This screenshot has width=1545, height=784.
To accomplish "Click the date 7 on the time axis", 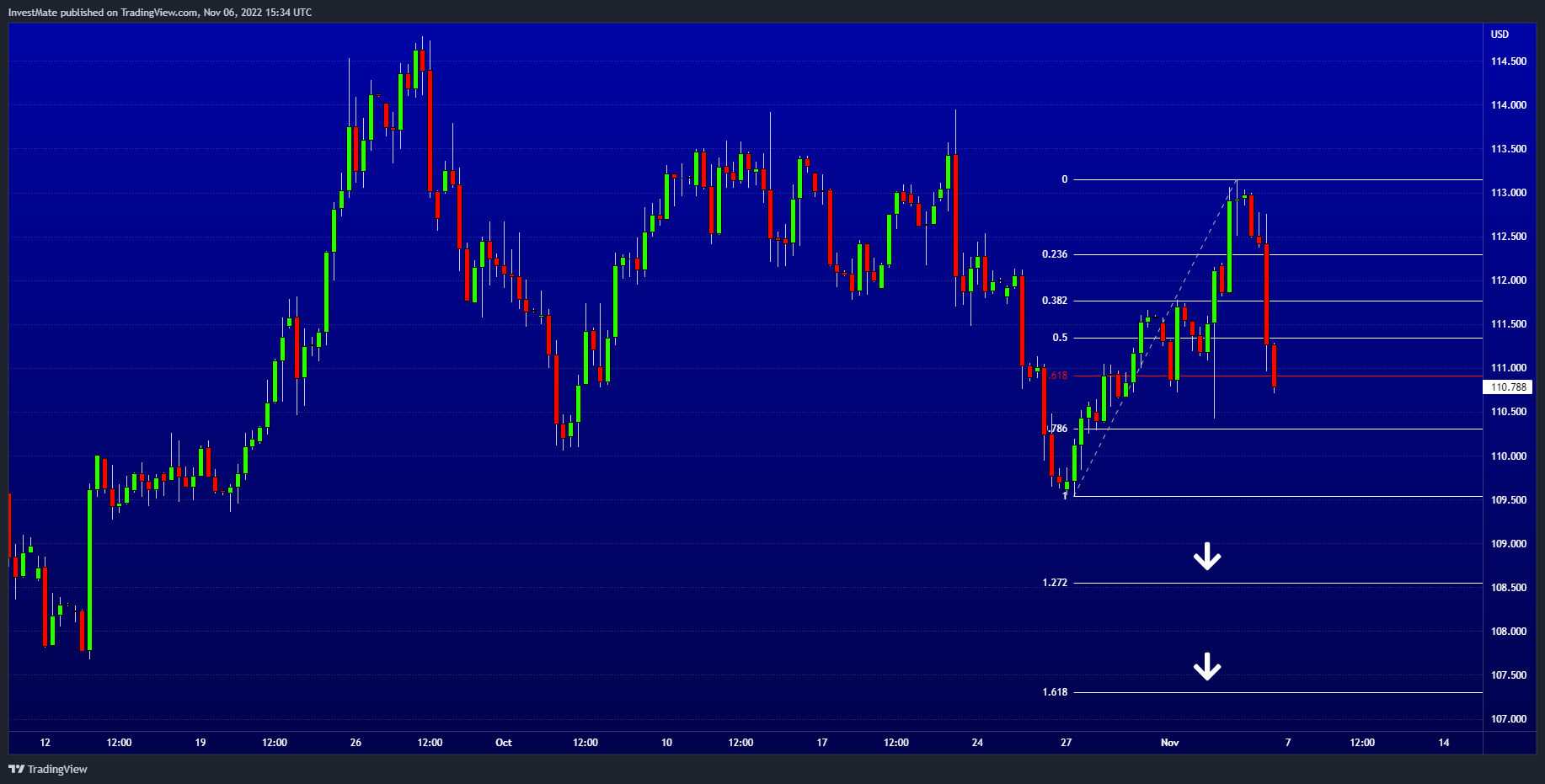I will pyautogui.click(x=1288, y=743).
